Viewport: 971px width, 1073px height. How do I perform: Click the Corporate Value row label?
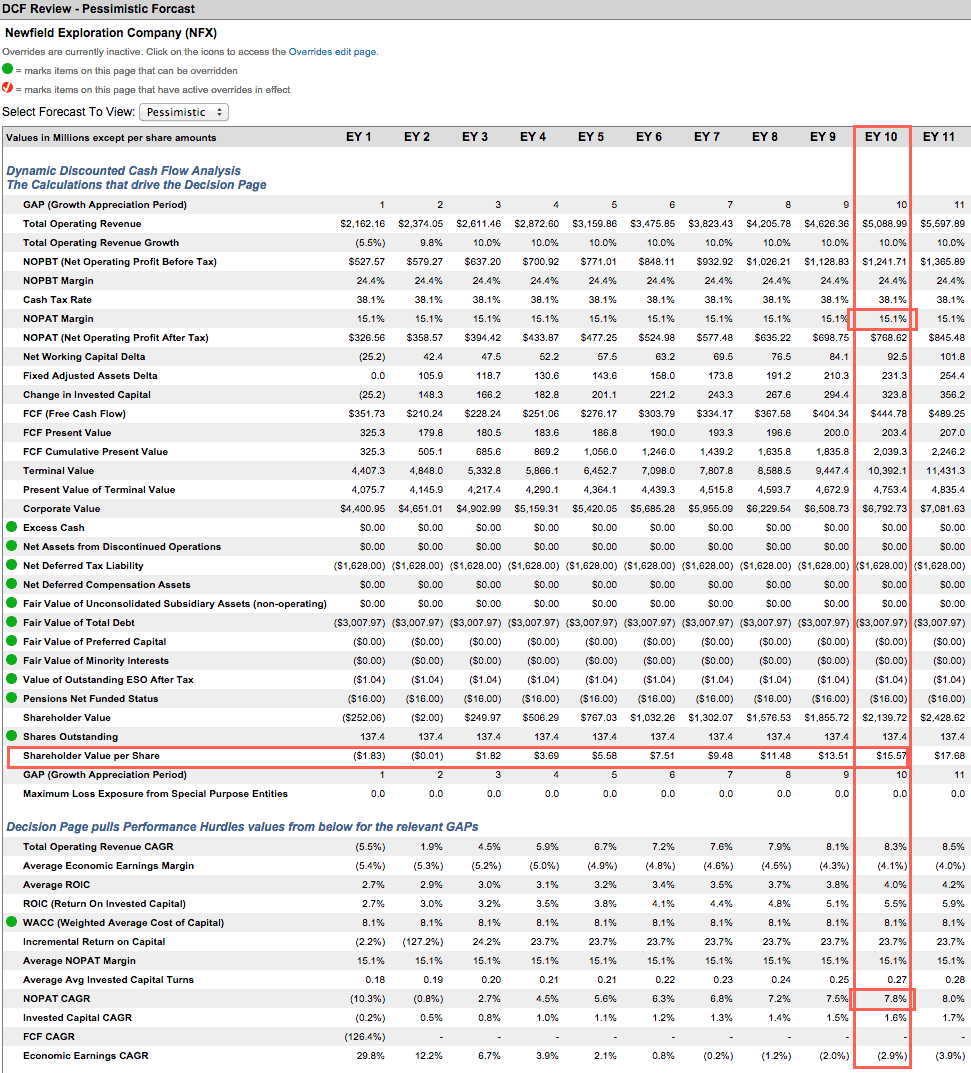pyautogui.click(x=62, y=509)
